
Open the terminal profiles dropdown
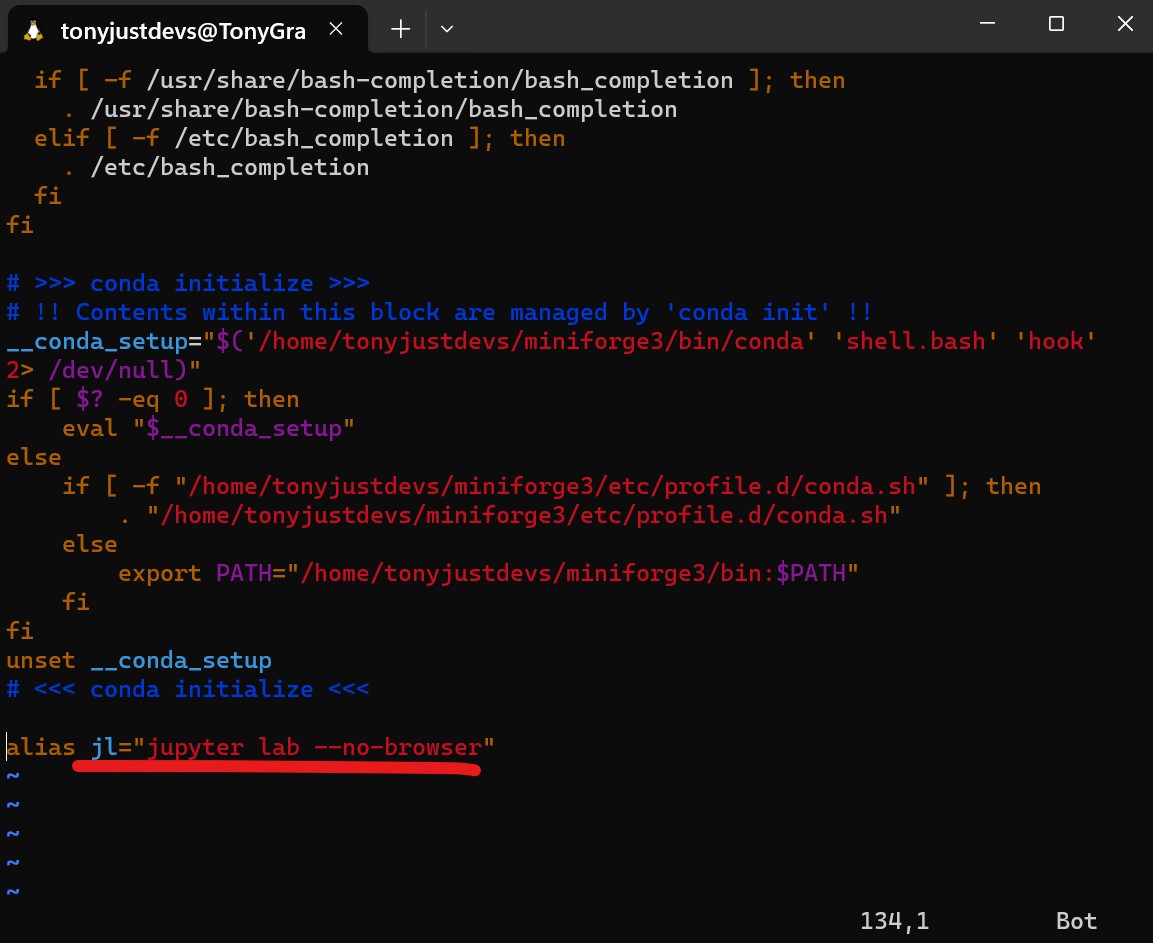[x=446, y=29]
